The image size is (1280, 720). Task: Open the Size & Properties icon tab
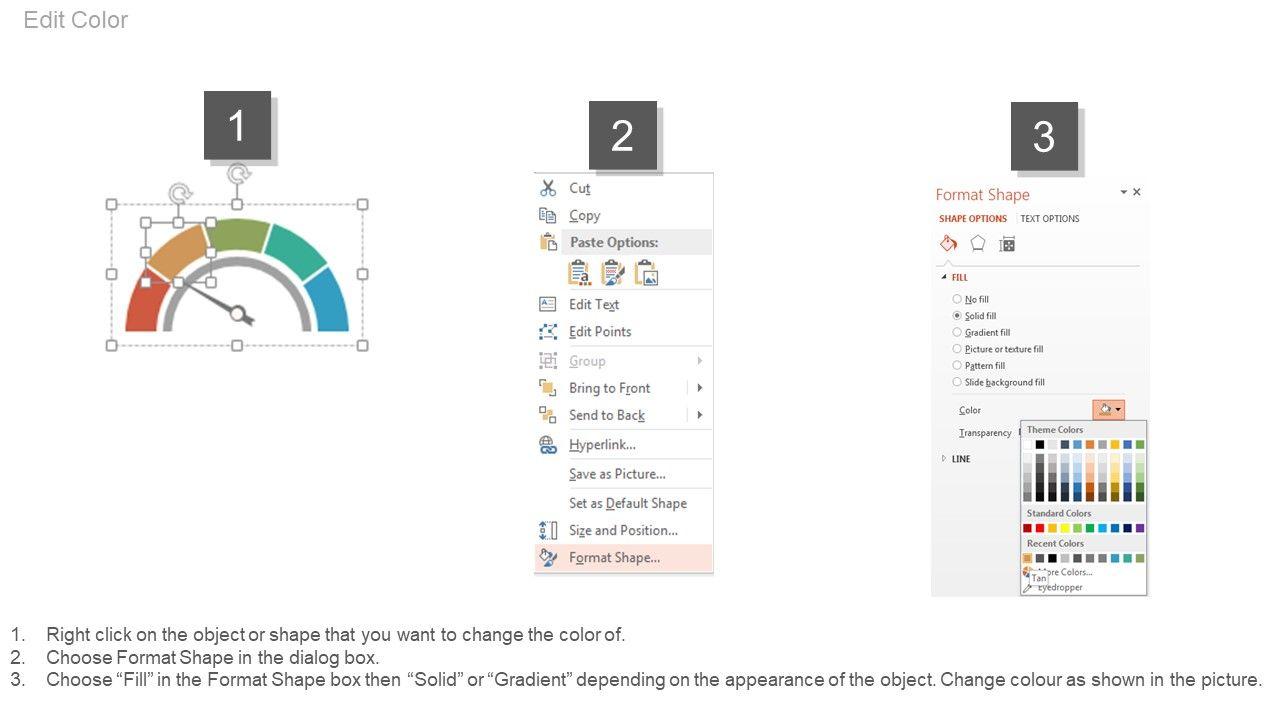[x=1007, y=244]
